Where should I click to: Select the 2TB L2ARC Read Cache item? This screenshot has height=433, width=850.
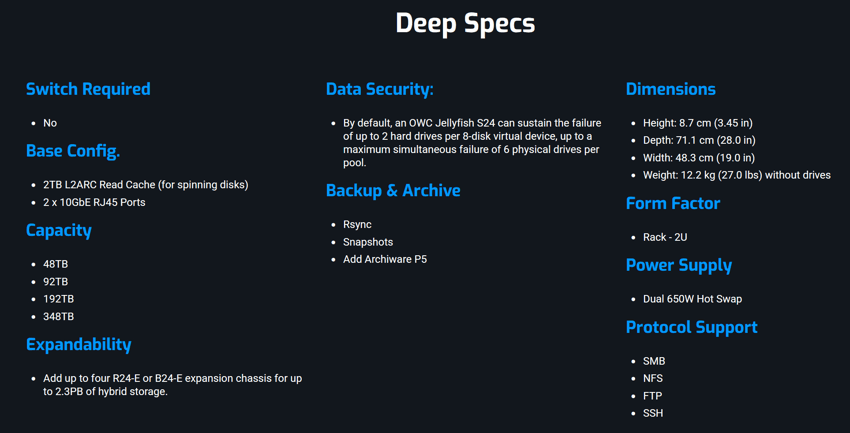(146, 185)
